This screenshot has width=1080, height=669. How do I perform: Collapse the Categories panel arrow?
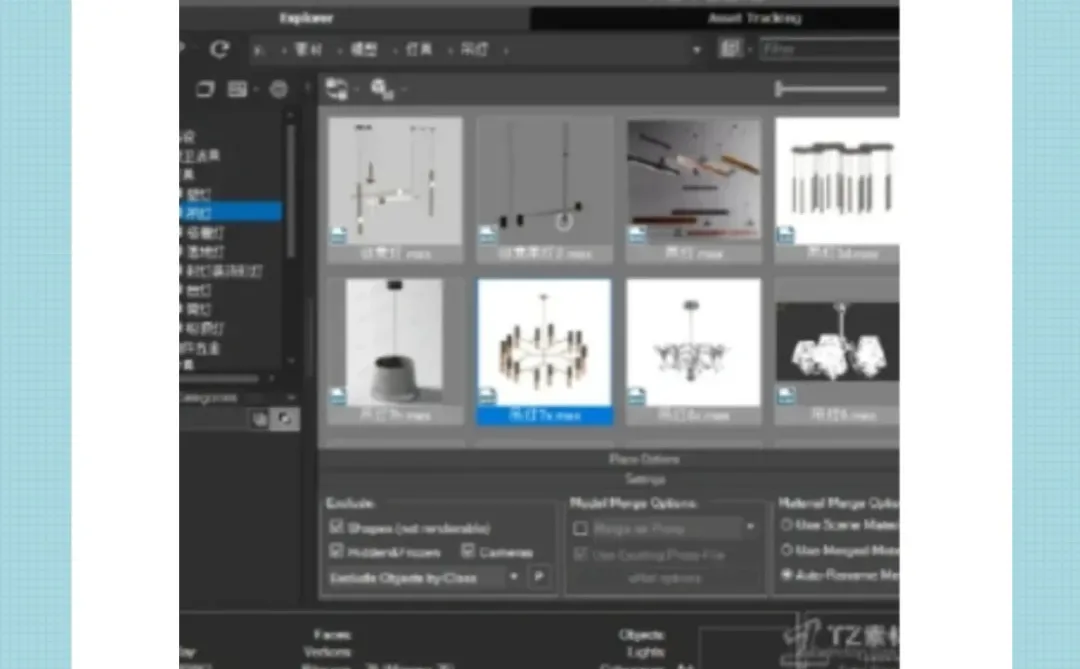[291, 398]
